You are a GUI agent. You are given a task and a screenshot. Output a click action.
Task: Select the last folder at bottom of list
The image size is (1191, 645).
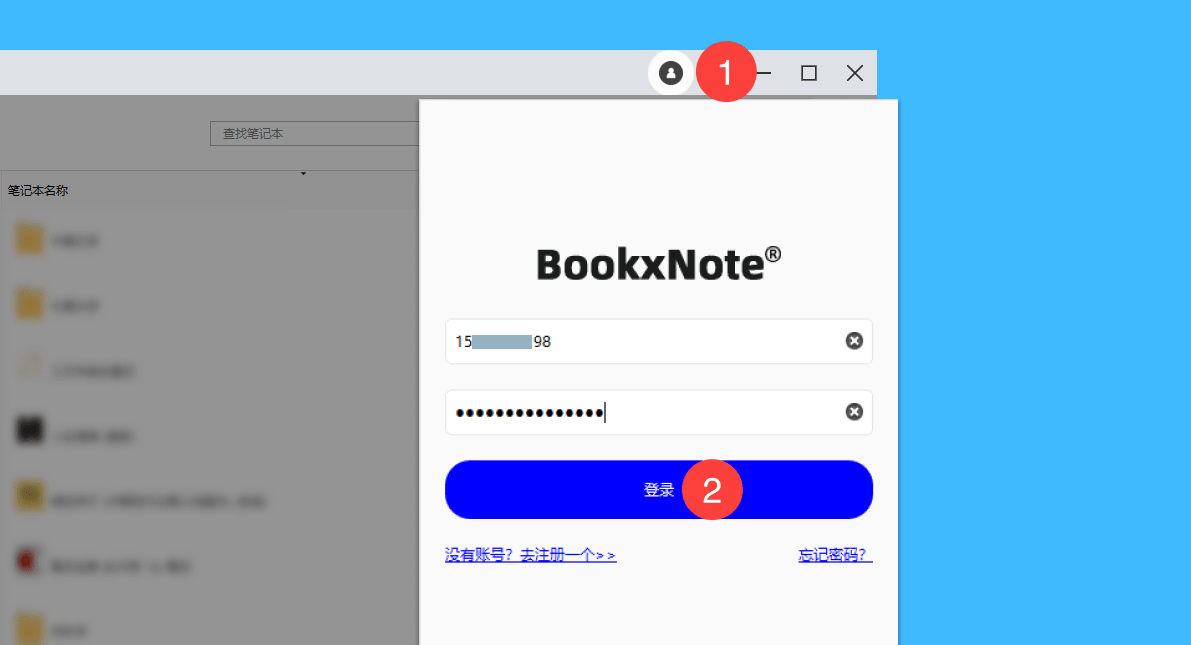tap(30, 628)
